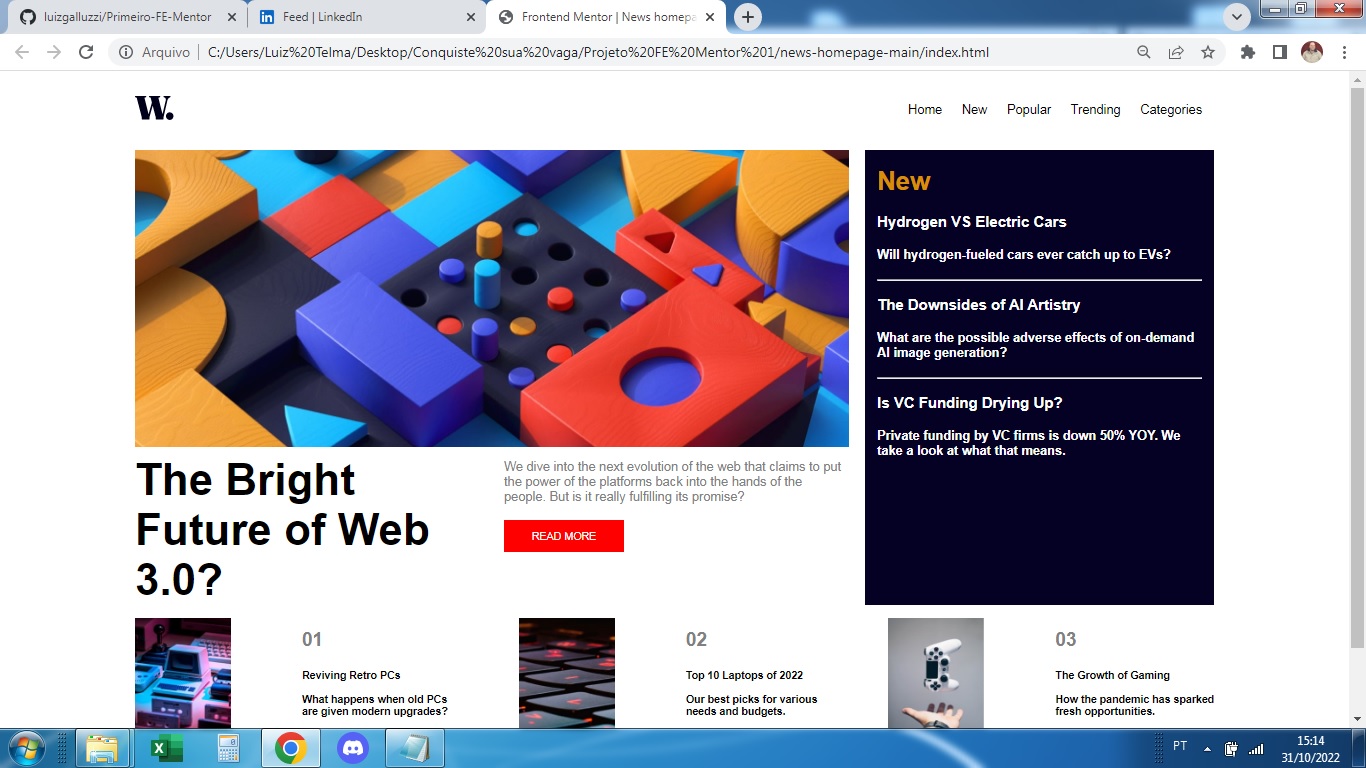
Task: Click the Reviving Retro PCs thumbnail image
Action: pos(183,673)
